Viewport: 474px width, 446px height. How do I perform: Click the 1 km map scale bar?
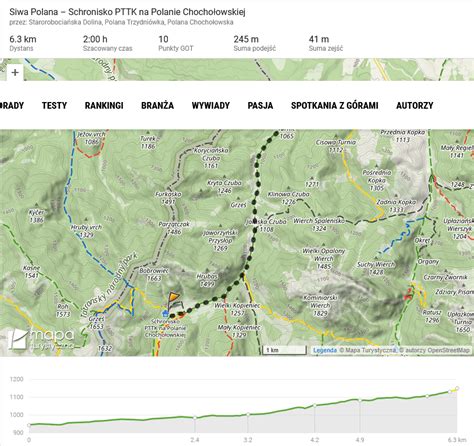coord(284,350)
